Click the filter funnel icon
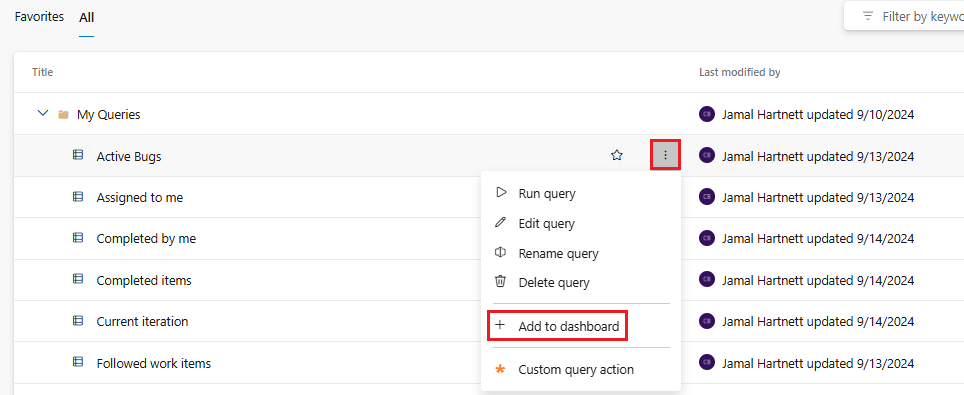The width and height of the screenshot is (964, 395). tap(868, 16)
